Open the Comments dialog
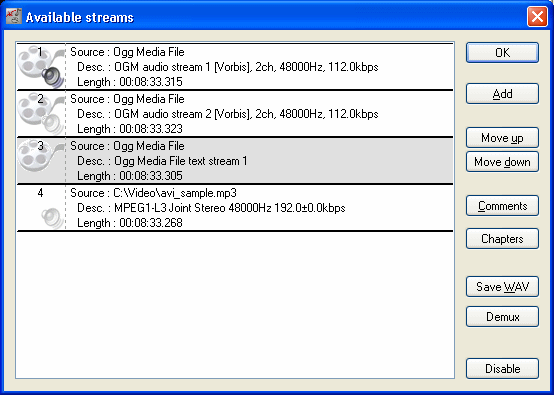554x395 pixels. click(x=502, y=206)
